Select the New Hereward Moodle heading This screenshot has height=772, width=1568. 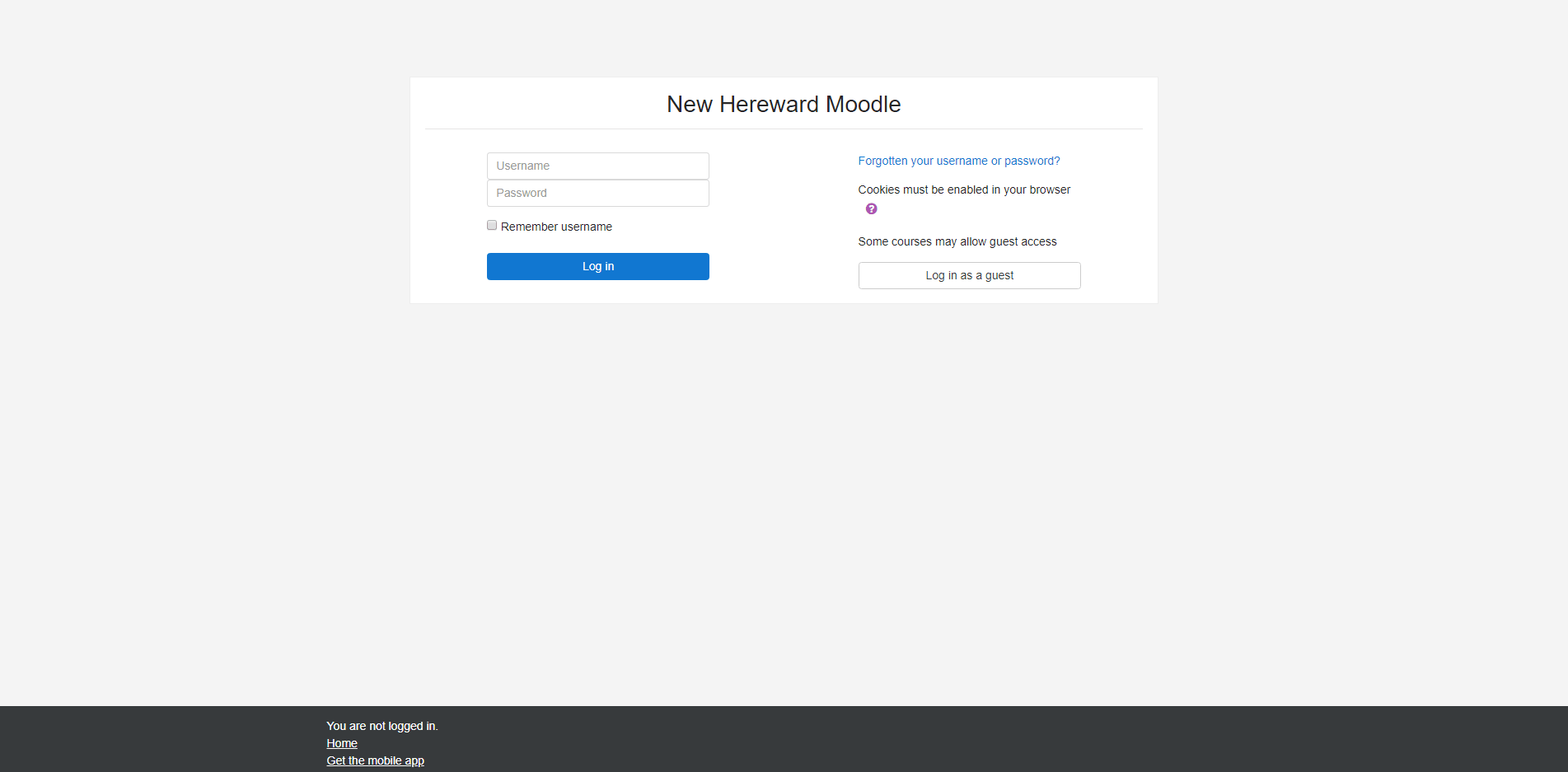[784, 104]
